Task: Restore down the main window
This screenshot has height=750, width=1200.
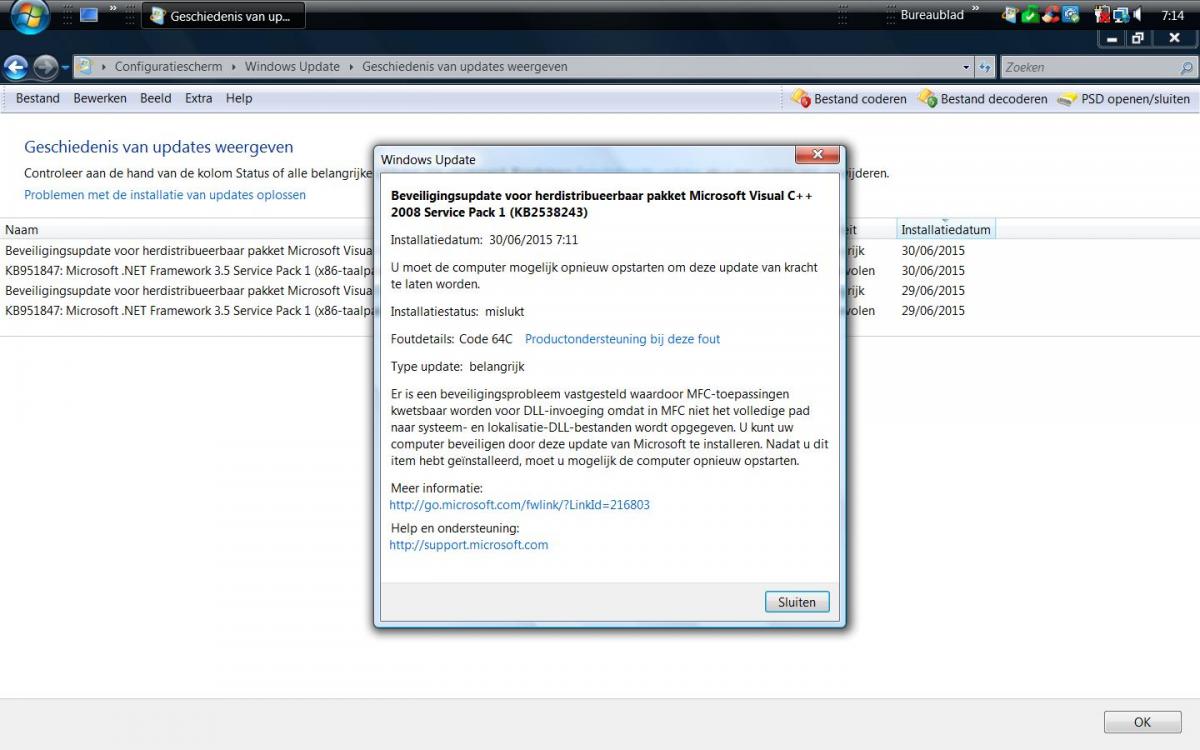Action: point(1138,38)
